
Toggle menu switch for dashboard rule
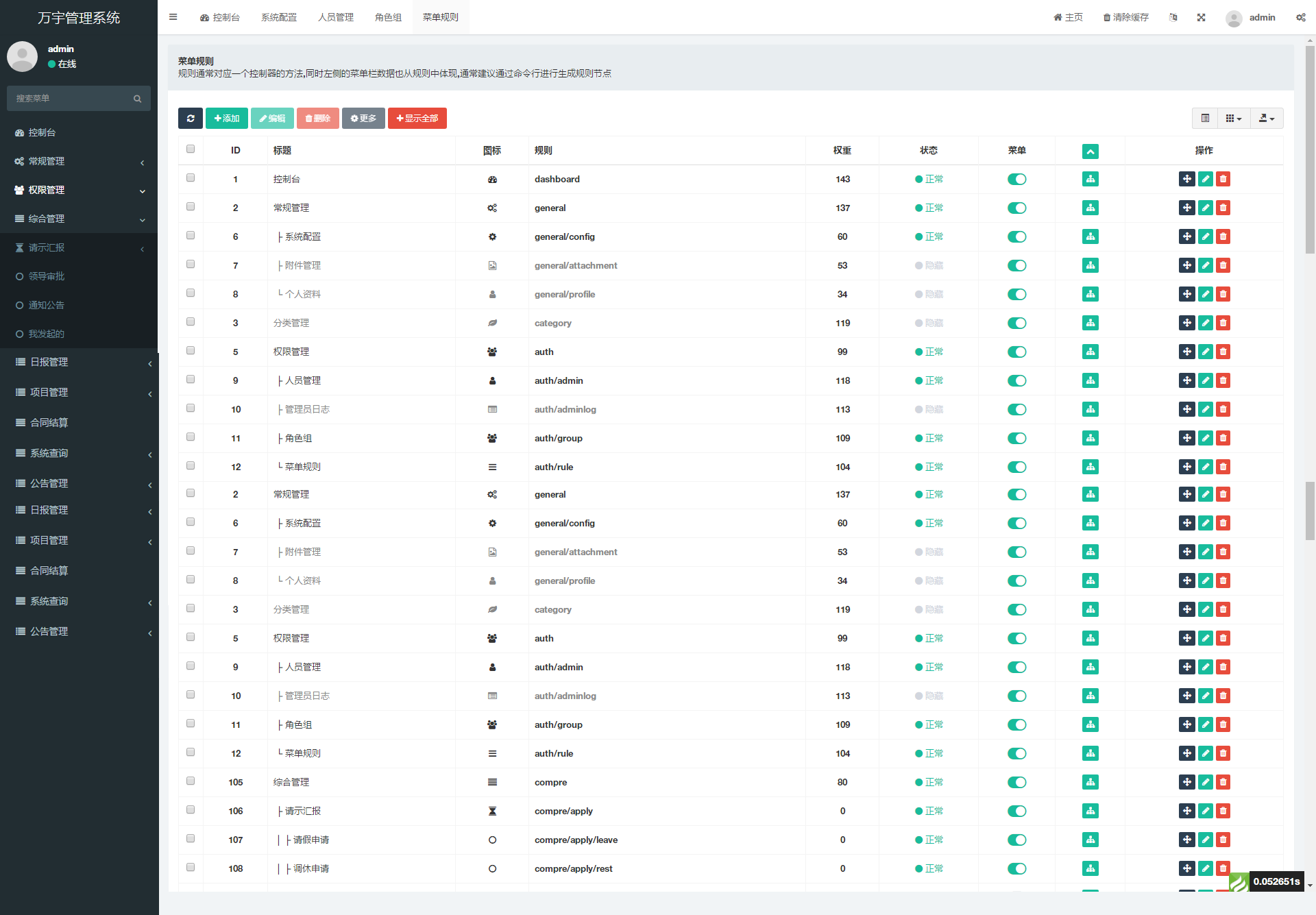[1016, 179]
